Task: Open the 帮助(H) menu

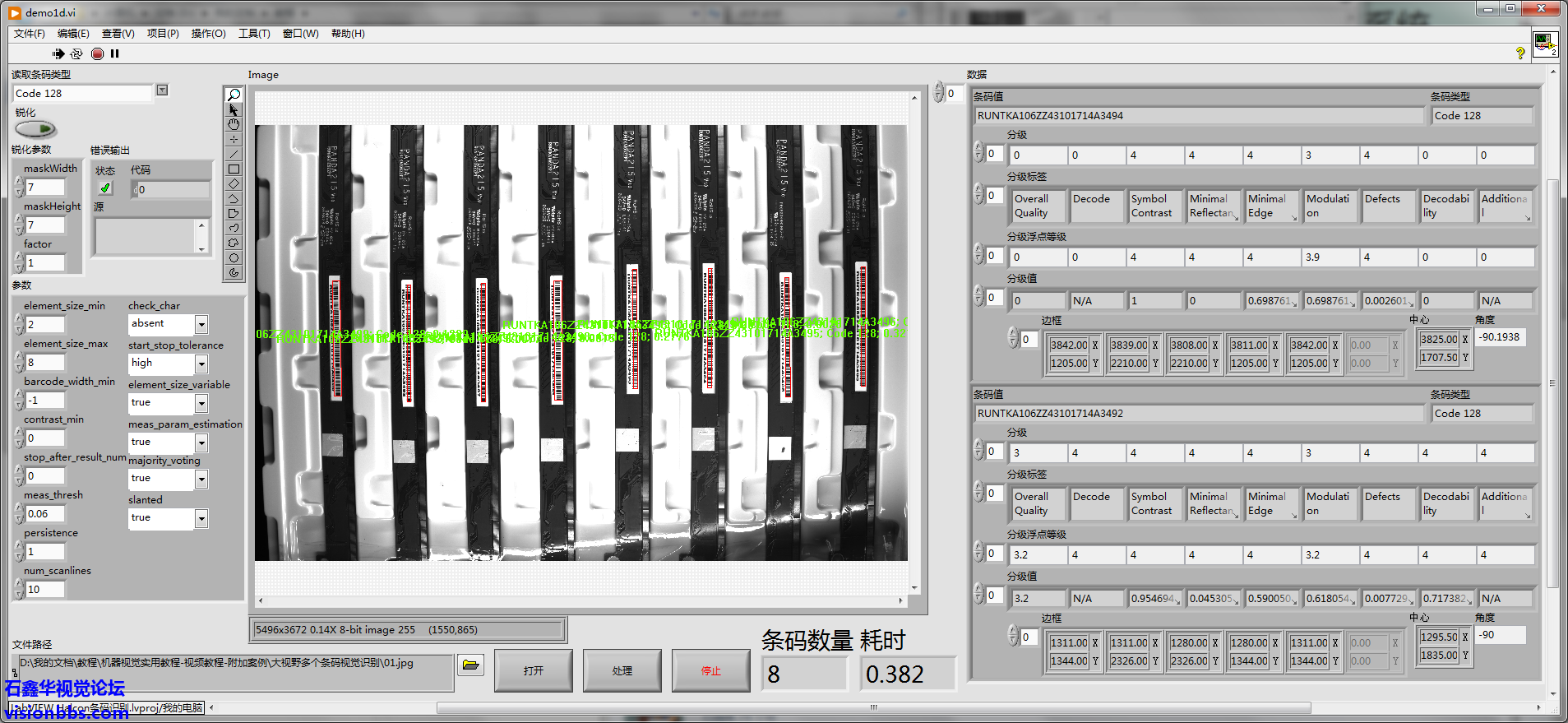Action: pyautogui.click(x=348, y=34)
